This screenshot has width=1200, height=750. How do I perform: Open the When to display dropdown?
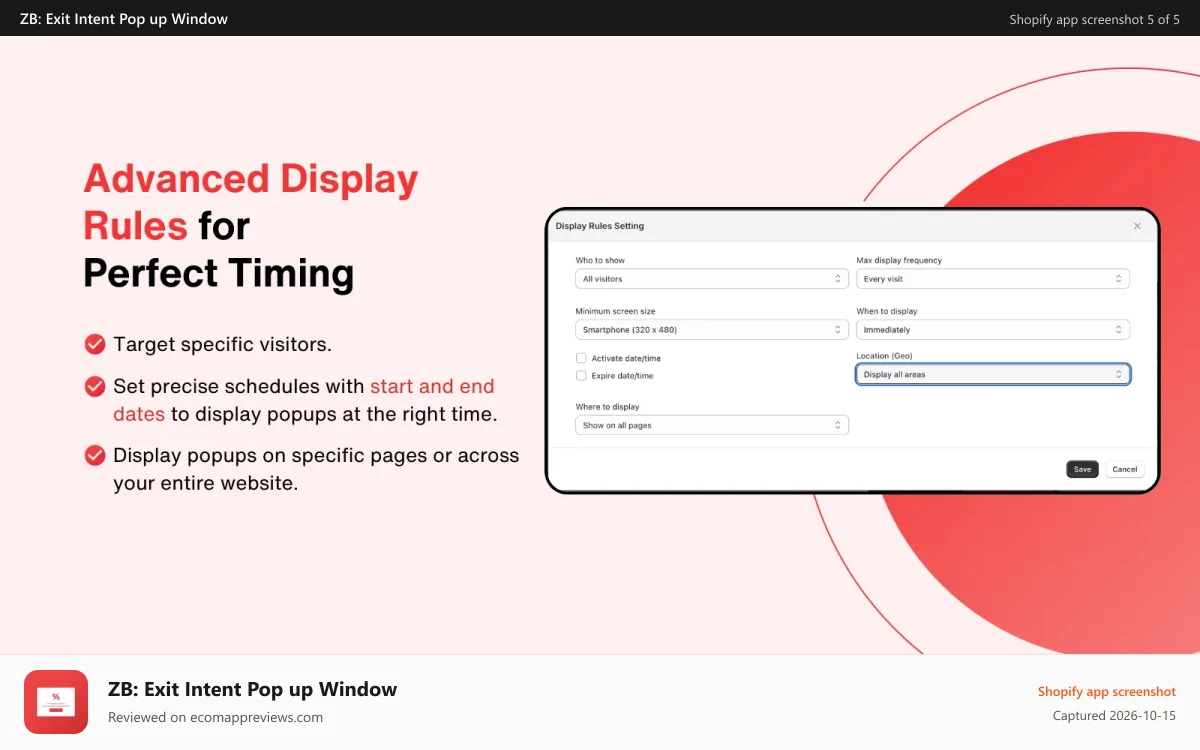(993, 329)
